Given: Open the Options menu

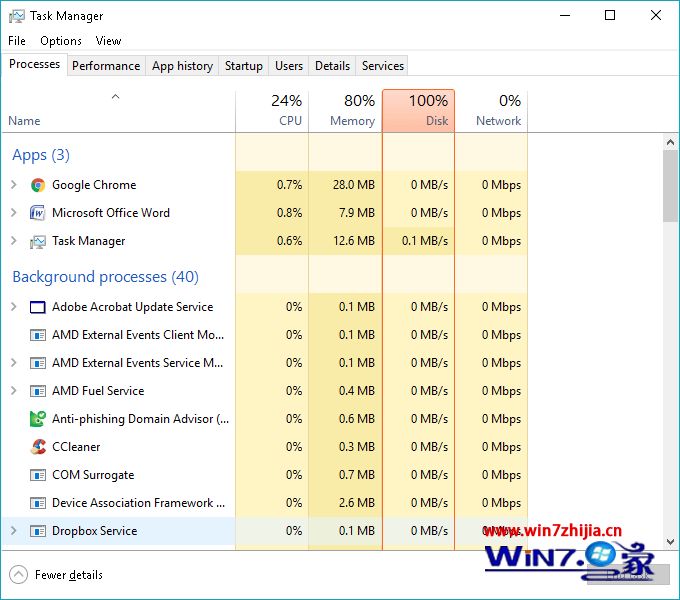Looking at the screenshot, I should coord(61,41).
